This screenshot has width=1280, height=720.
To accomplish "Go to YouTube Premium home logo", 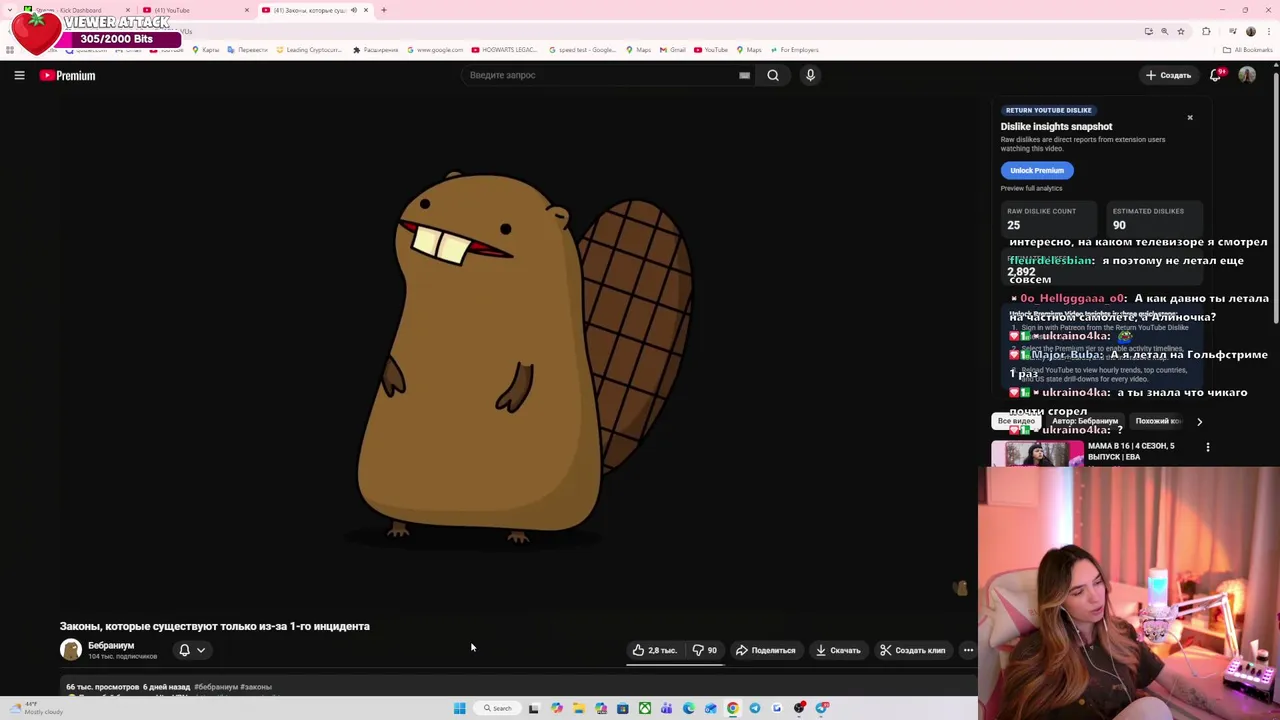I will [68, 75].
